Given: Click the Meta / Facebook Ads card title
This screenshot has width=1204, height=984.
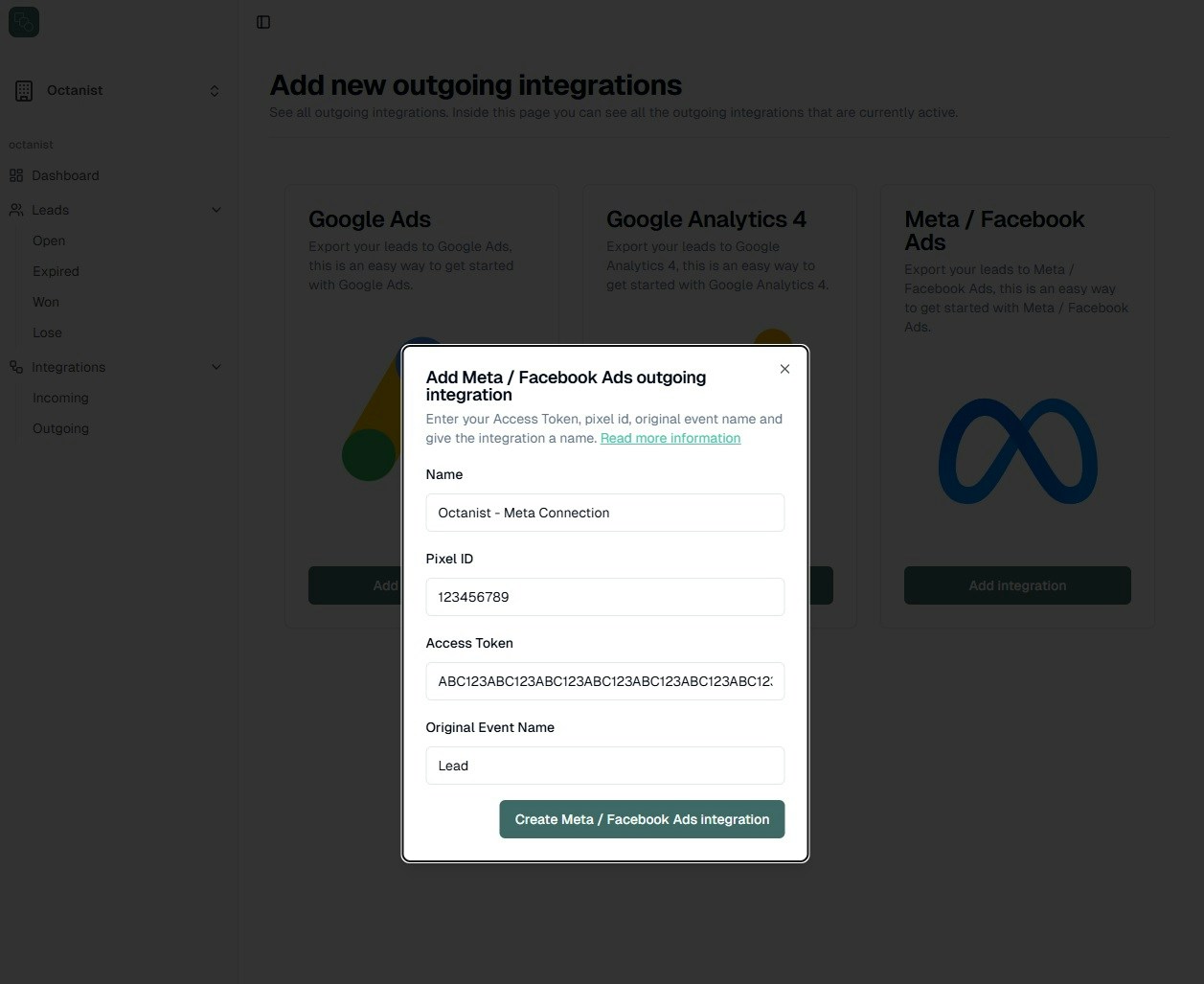Looking at the screenshot, I should pyautogui.click(x=994, y=231).
